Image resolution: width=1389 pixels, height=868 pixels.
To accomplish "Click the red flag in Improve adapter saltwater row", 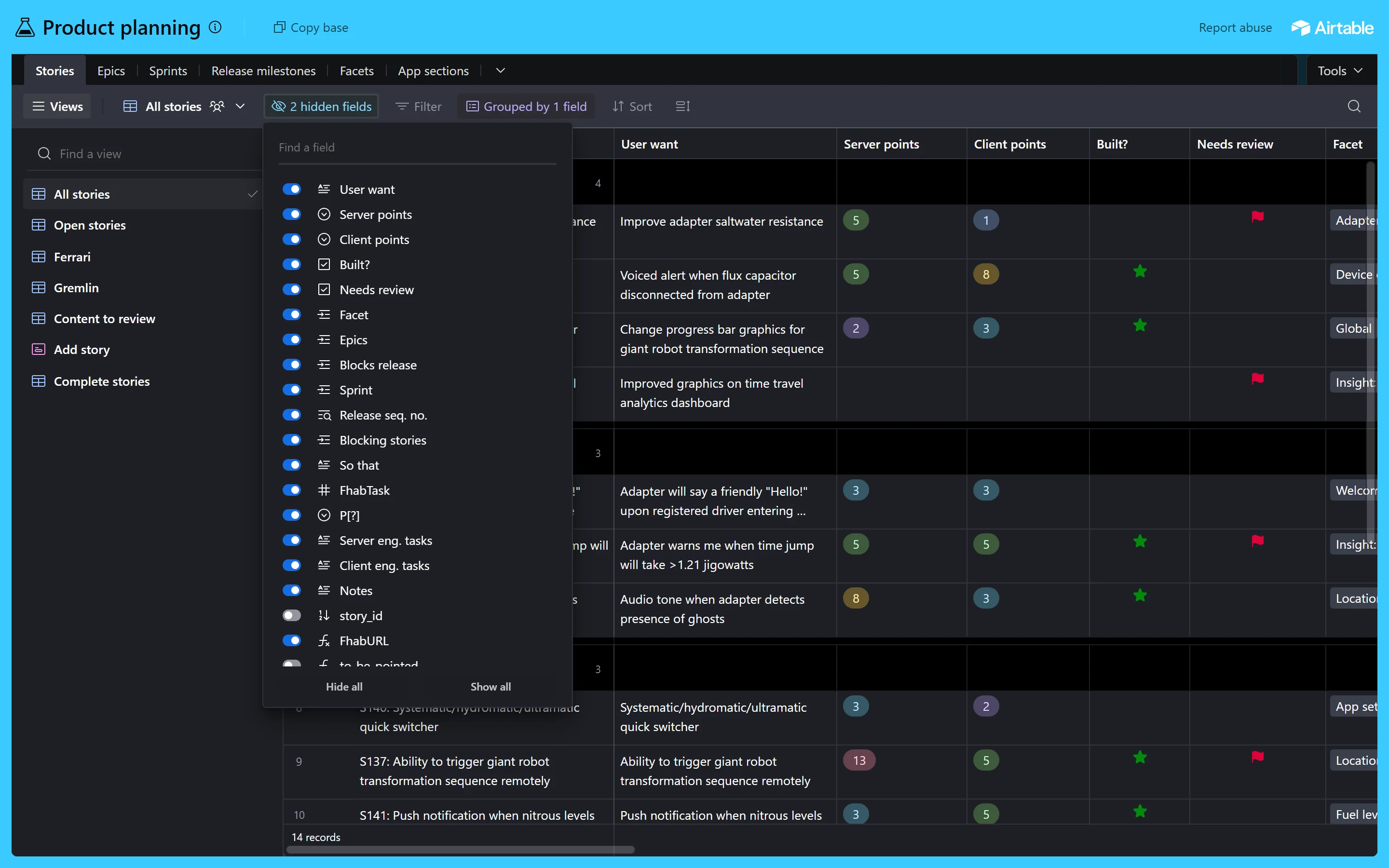I will point(1257,217).
